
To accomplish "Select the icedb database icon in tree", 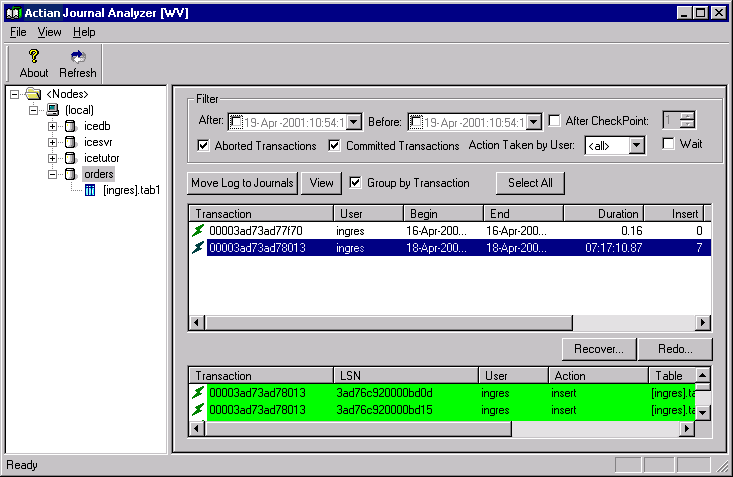I will (71, 126).
